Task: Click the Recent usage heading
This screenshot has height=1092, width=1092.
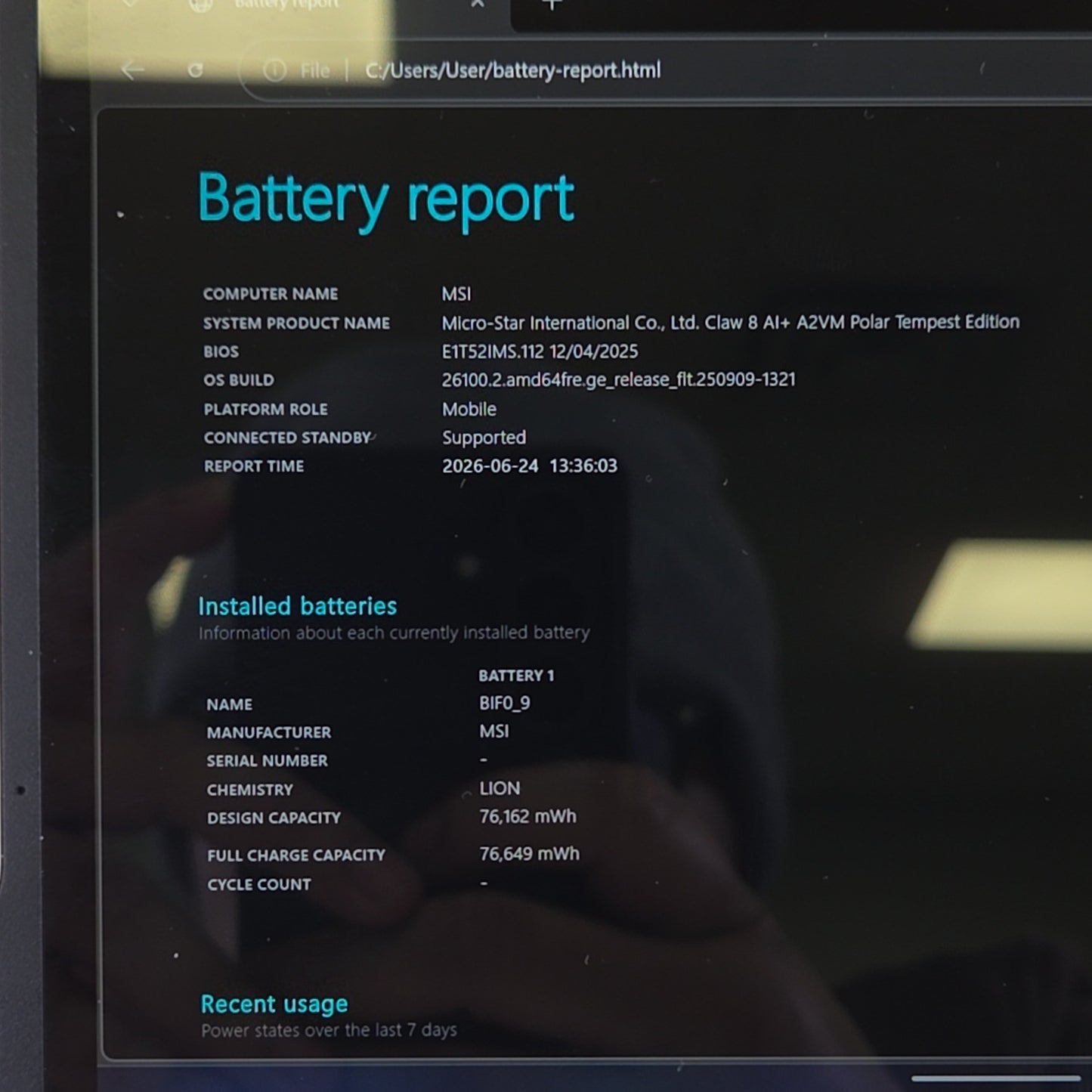Action: pyautogui.click(x=274, y=1004)
